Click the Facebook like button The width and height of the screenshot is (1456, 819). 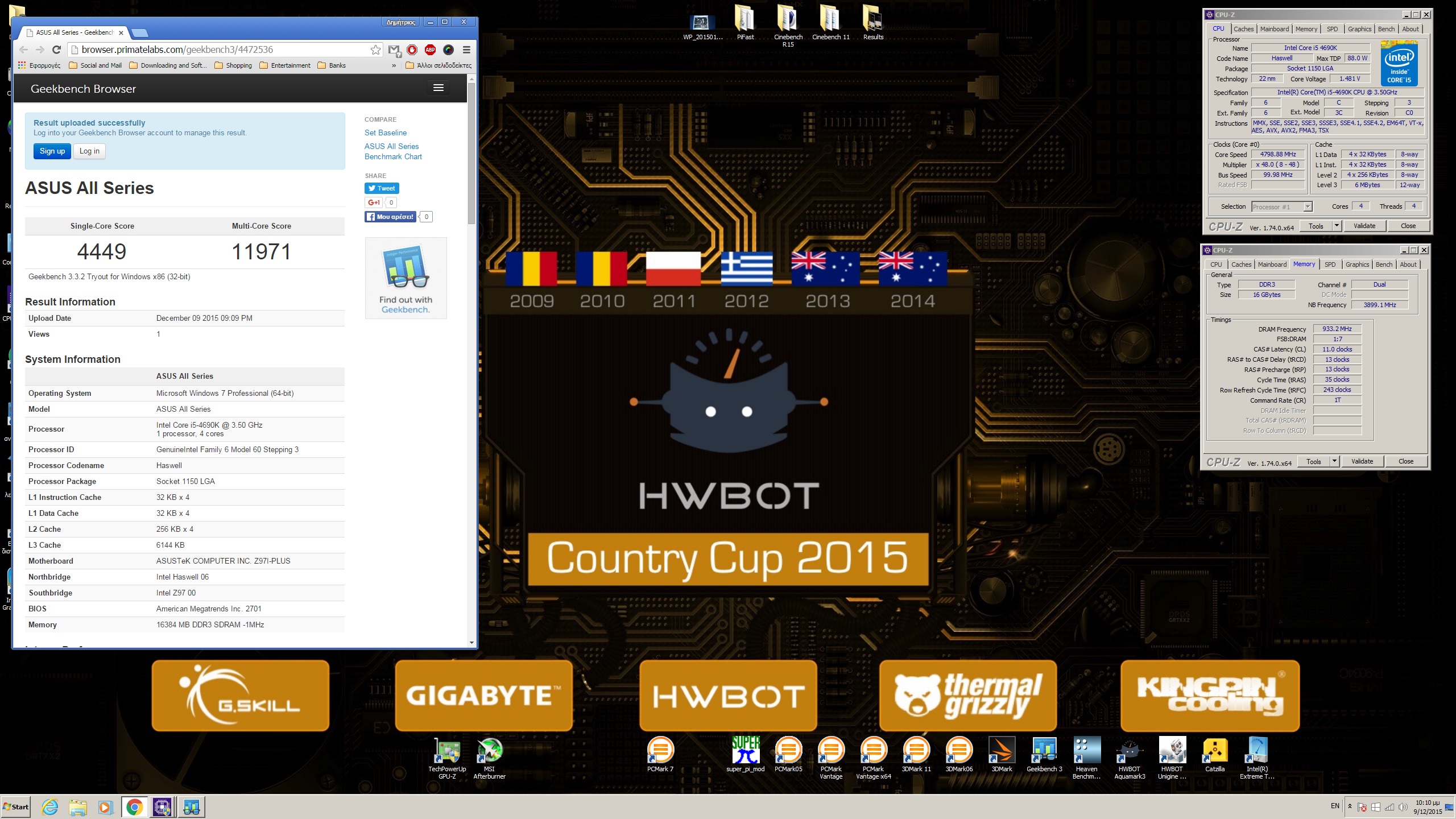pyautogui.click(x=390, y=217)
